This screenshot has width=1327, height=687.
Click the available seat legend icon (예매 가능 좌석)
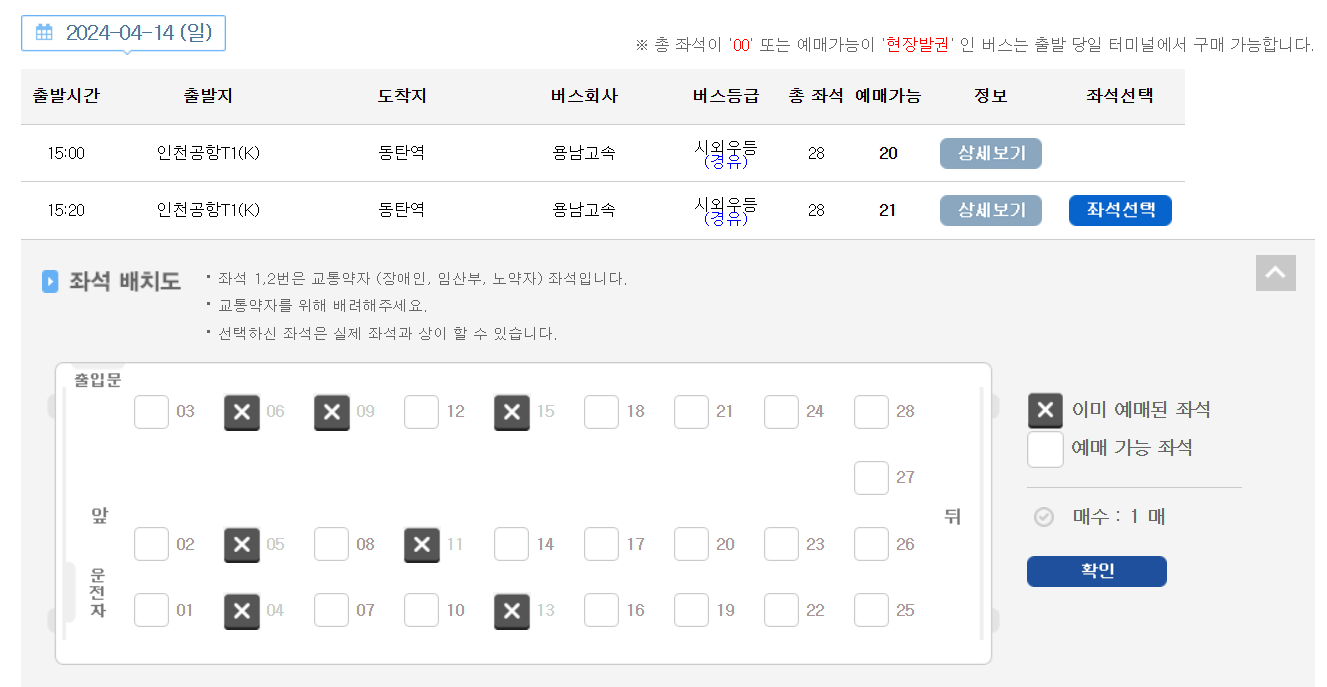pos(1045,449)
